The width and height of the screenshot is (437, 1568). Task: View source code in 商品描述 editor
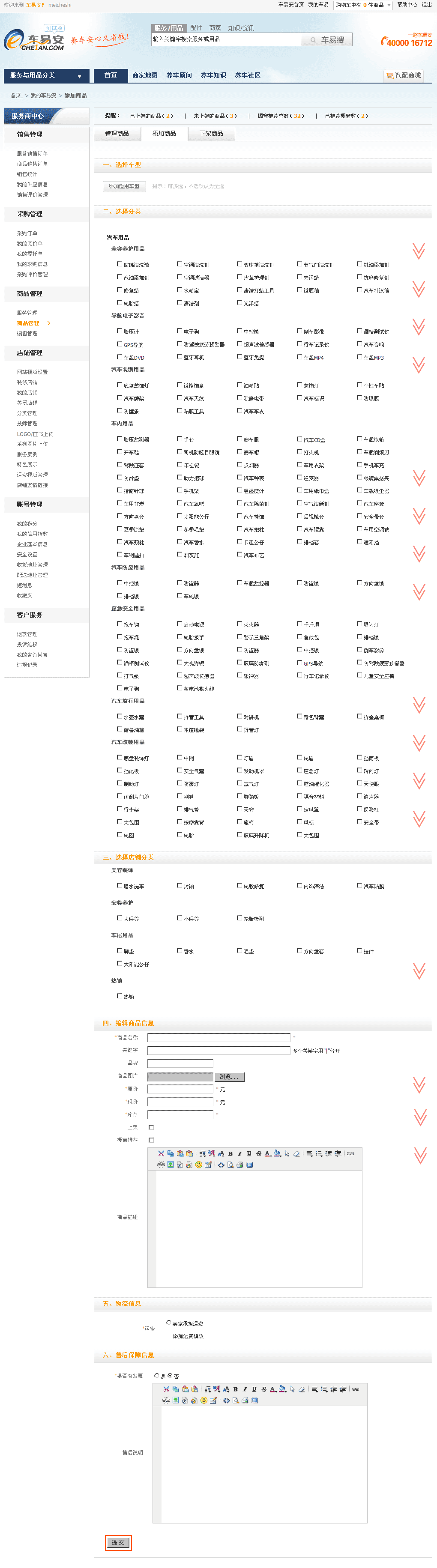(221, 1165)
